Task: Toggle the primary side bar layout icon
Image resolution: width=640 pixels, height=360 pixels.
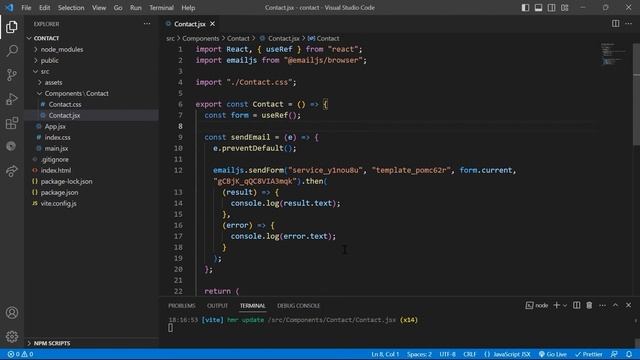Action: [x=525, y=8]
